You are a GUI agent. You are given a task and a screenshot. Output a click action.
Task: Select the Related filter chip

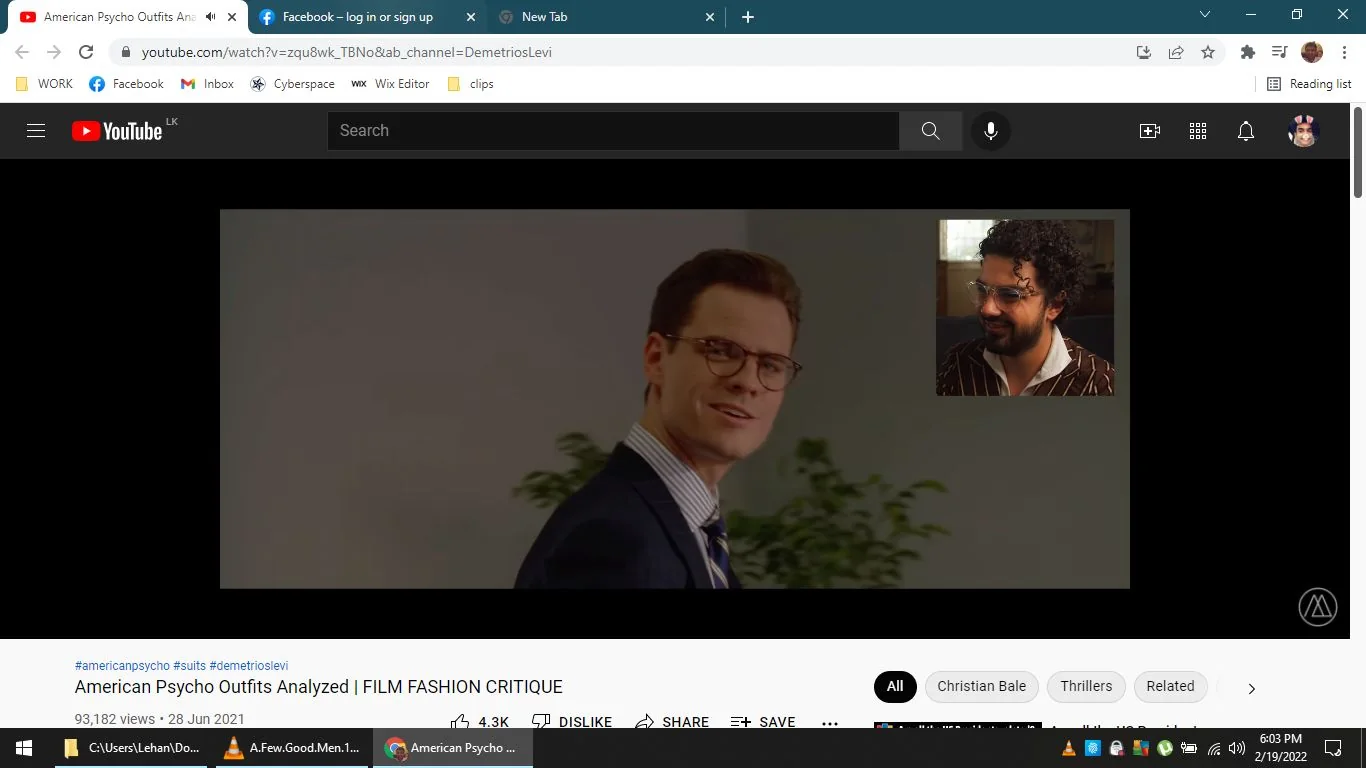coord(1170,686)
